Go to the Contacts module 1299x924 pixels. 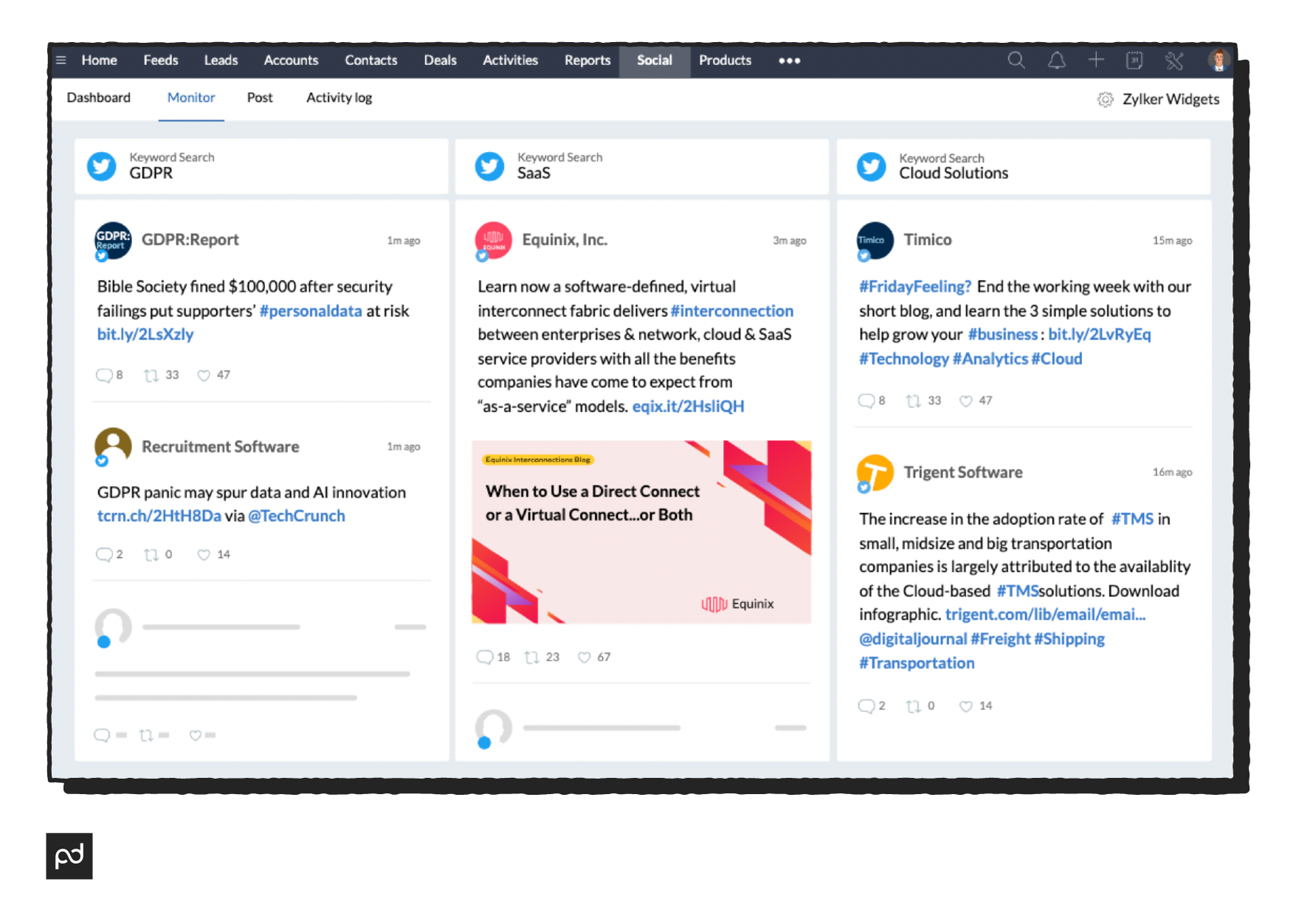point(371,61)
